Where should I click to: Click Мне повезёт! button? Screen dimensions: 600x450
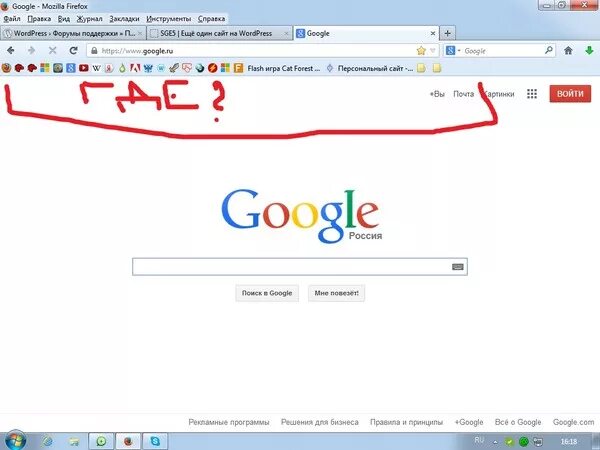[336, 293]
